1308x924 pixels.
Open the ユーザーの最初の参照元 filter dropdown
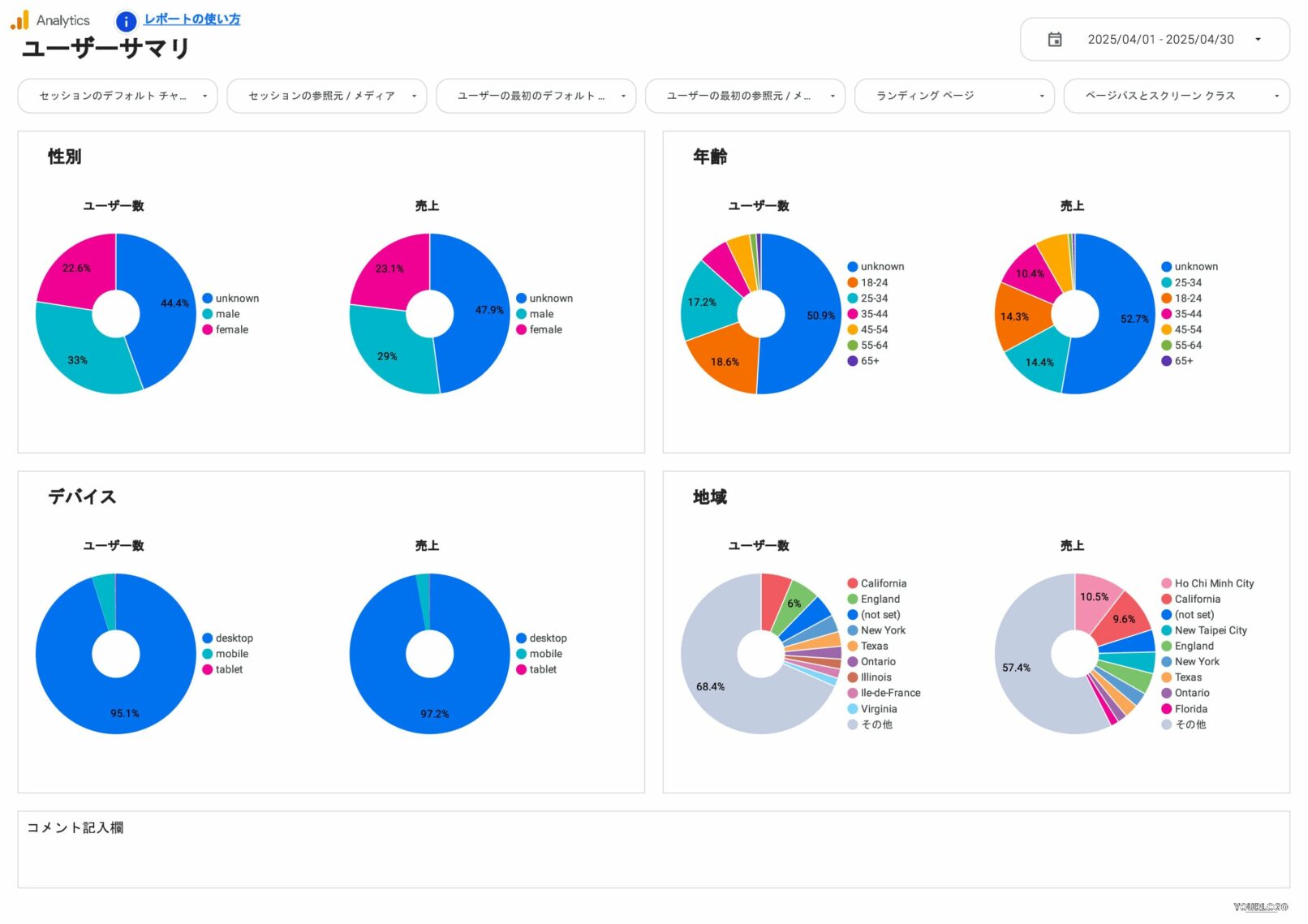[x=745, y=96]
